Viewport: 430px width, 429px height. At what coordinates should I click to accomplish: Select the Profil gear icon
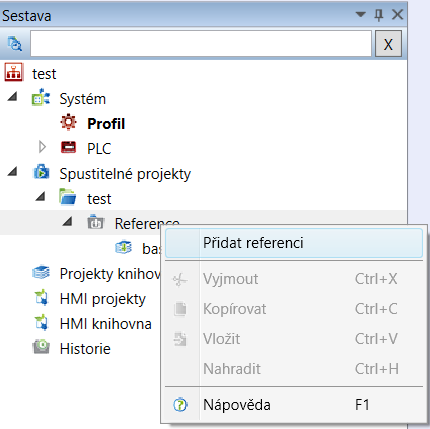69,122
